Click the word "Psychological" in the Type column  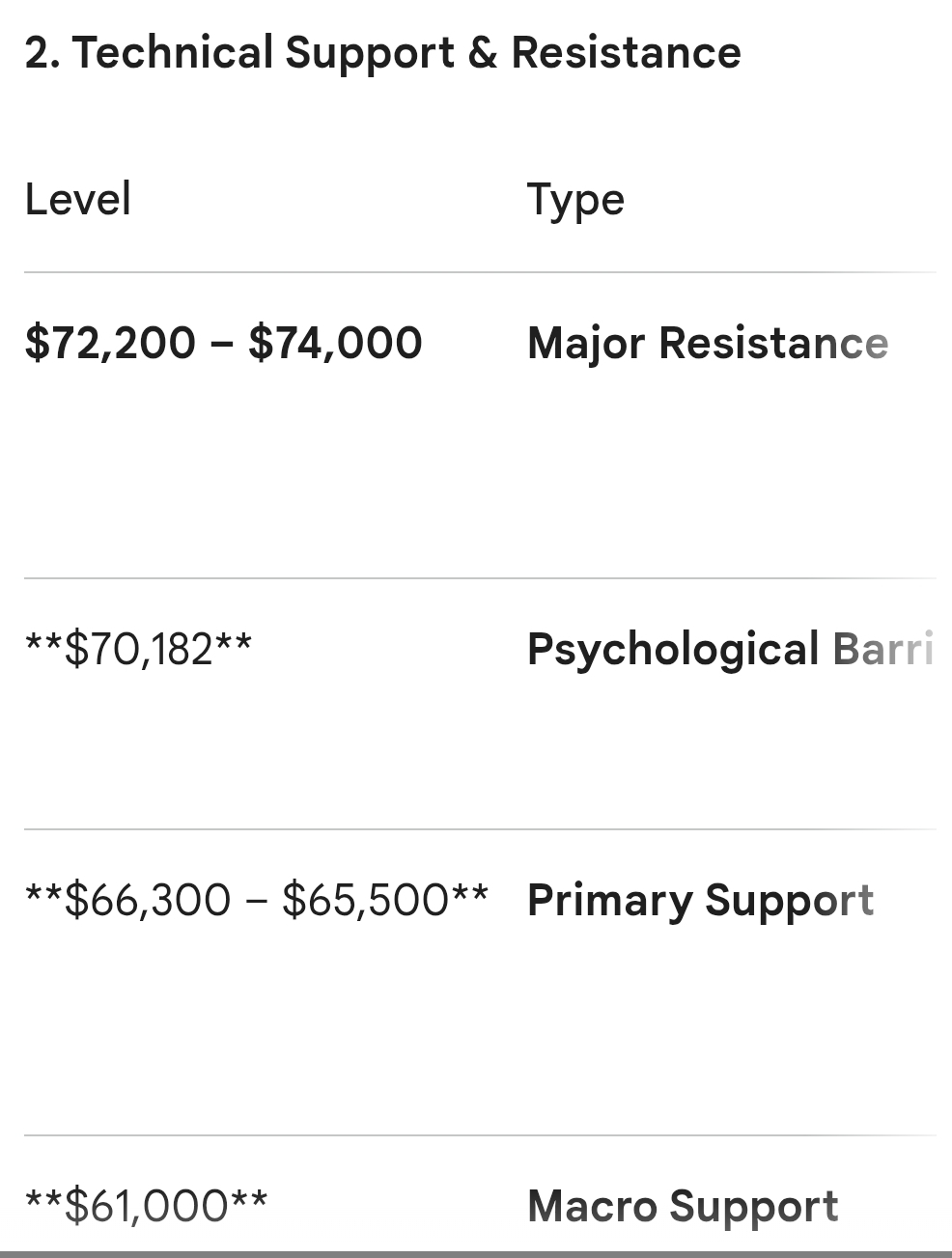(673, 649)
